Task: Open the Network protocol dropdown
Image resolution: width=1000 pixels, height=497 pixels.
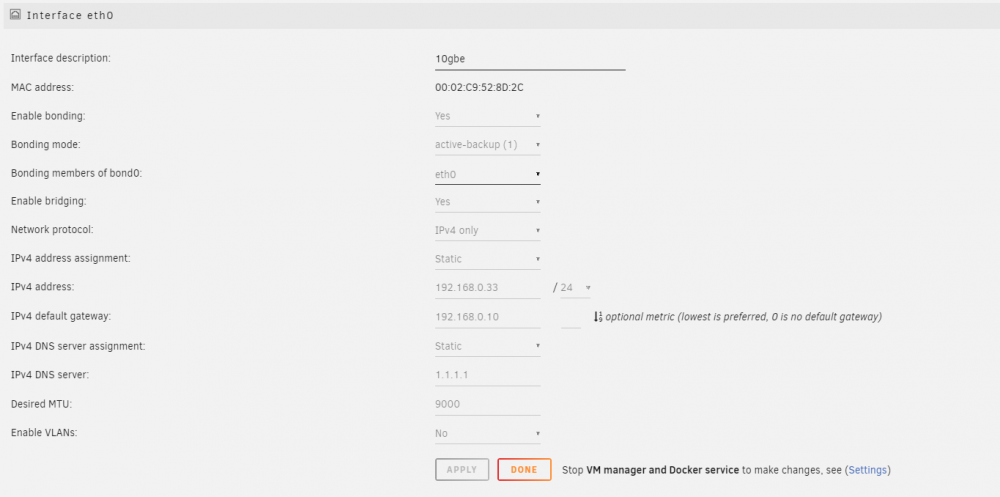Action: coord(488,230)
